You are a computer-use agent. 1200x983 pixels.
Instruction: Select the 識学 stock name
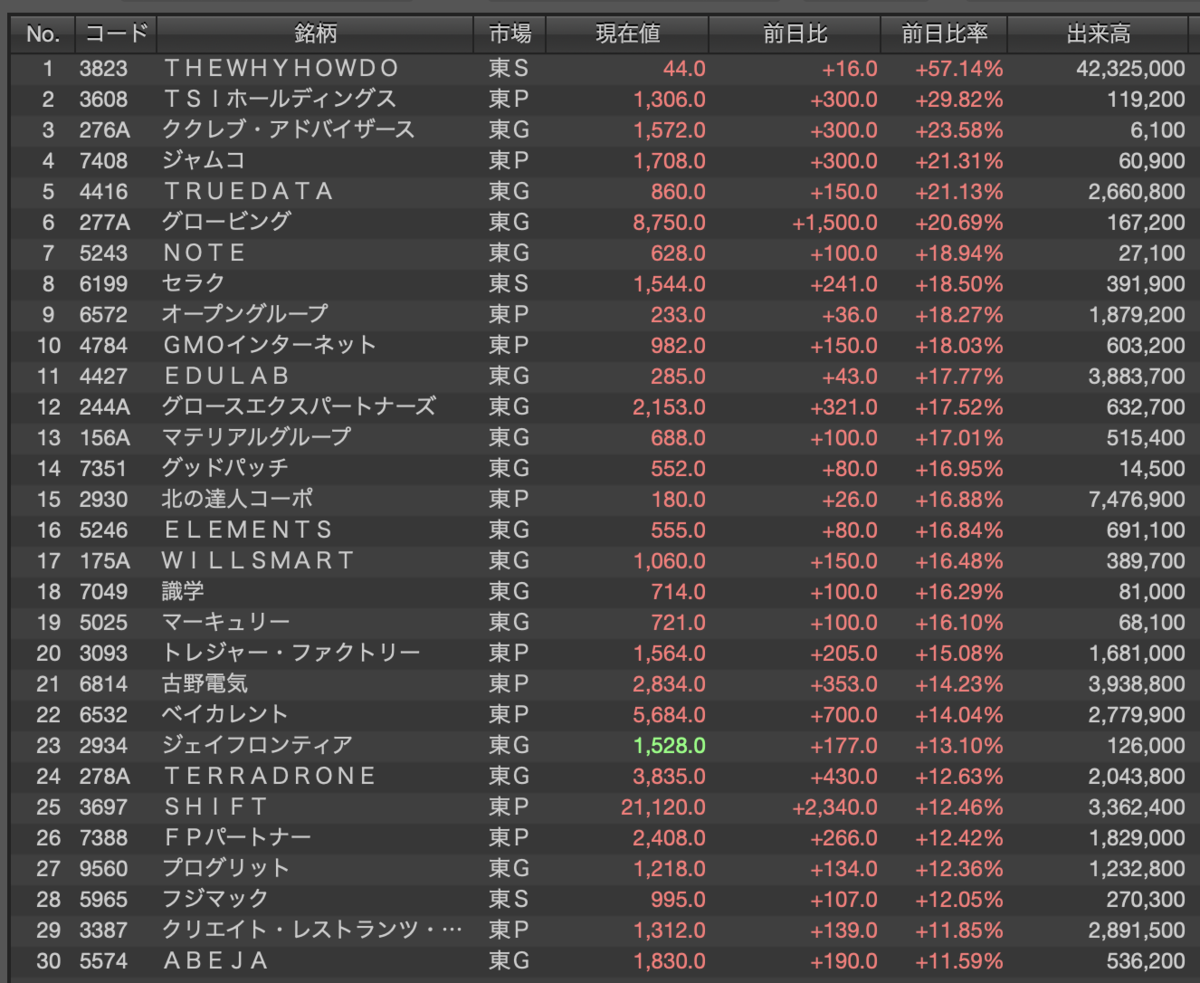click(x=183, y=591)
